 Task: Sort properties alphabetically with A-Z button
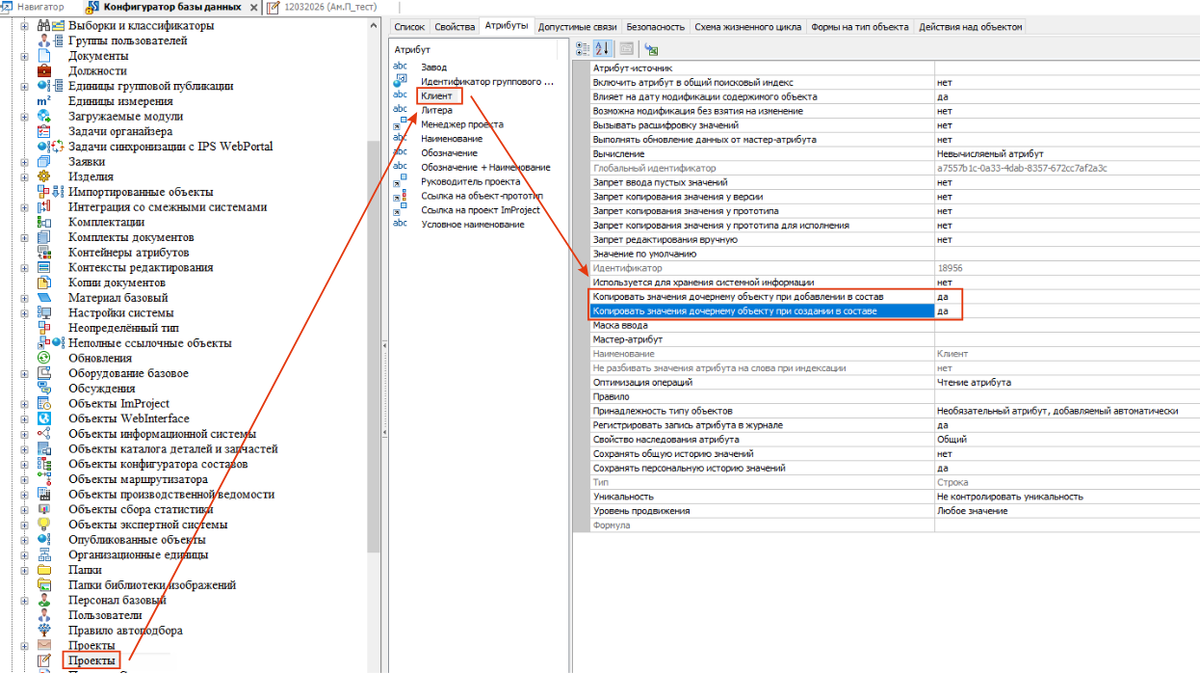(x=602, y=48)
